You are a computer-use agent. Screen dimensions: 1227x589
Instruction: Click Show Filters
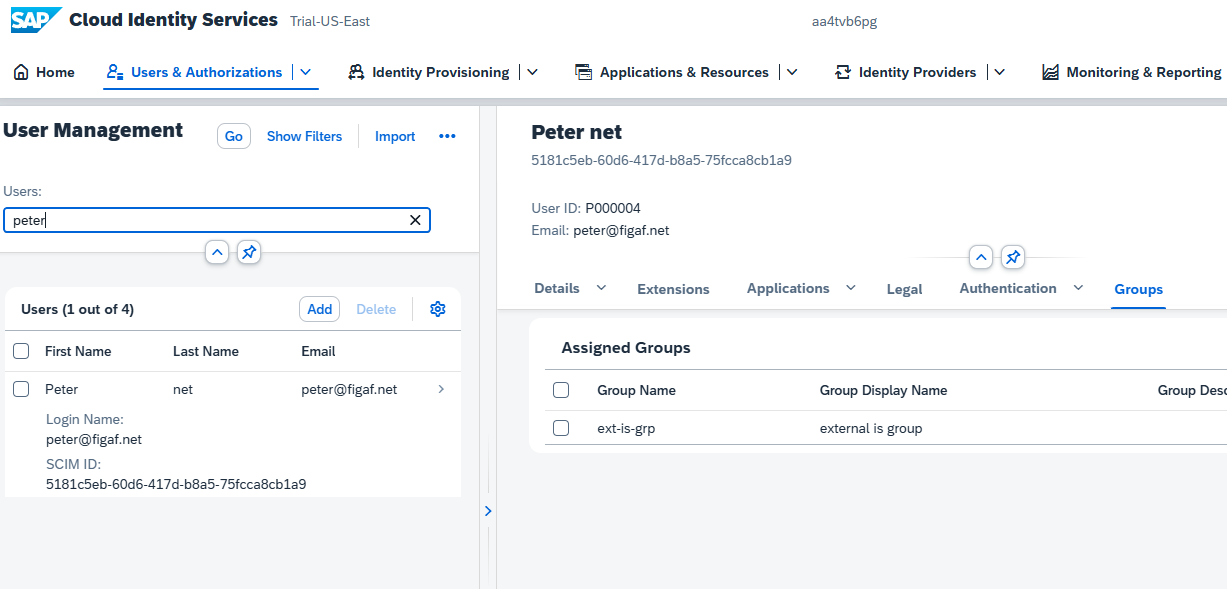304,136
